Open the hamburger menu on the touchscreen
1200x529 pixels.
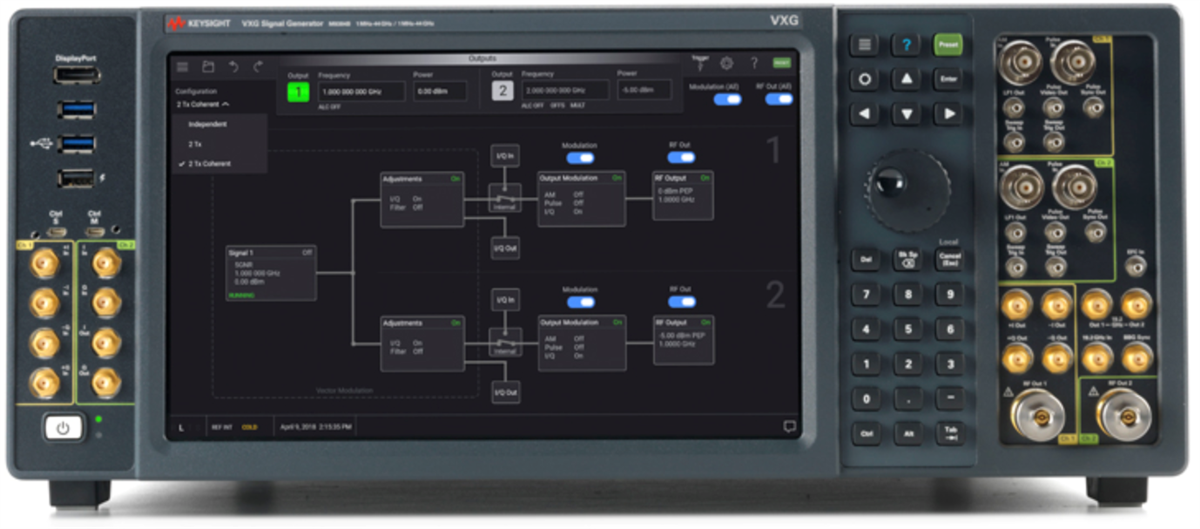[182, 67]
